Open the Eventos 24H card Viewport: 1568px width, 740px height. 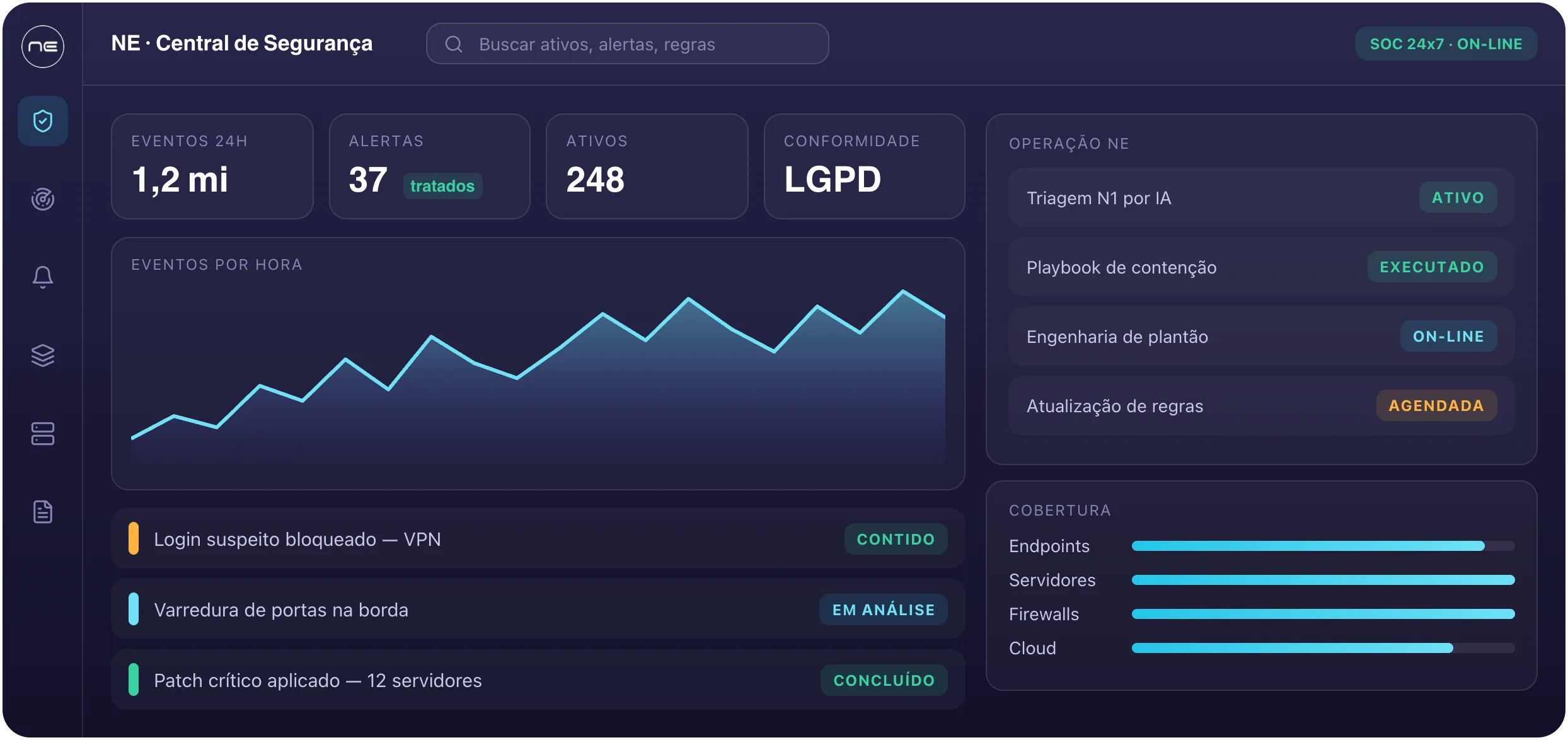(x=212, y=166)
